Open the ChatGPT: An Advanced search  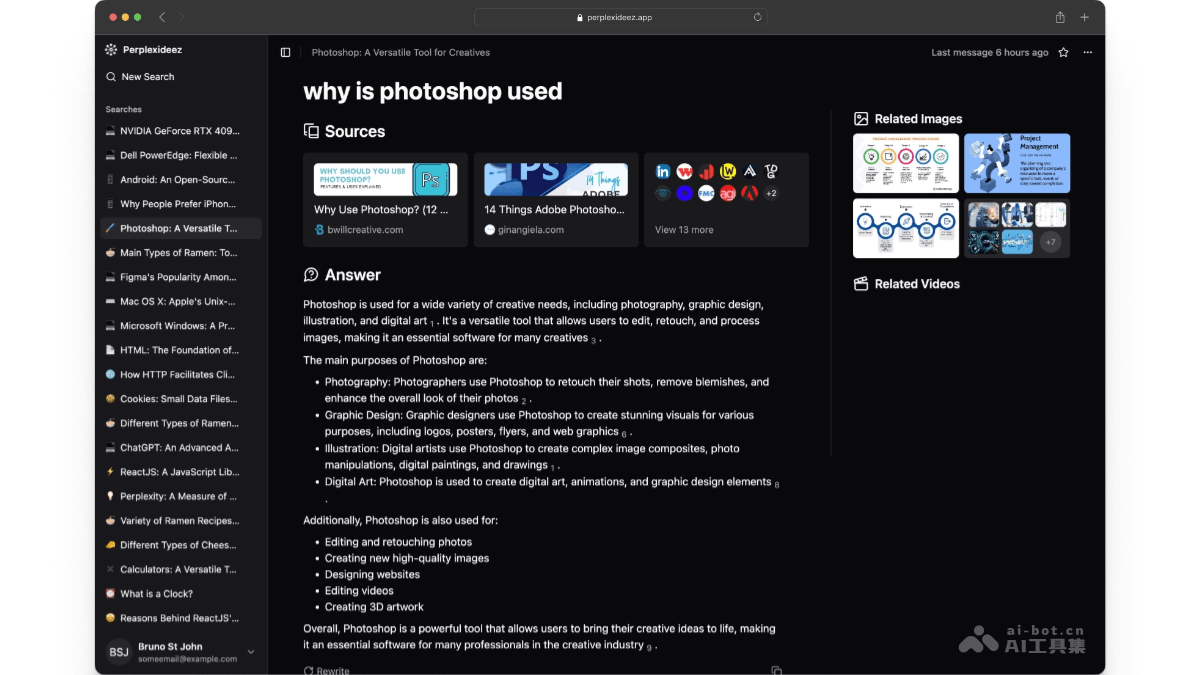[x=179, y=448]
